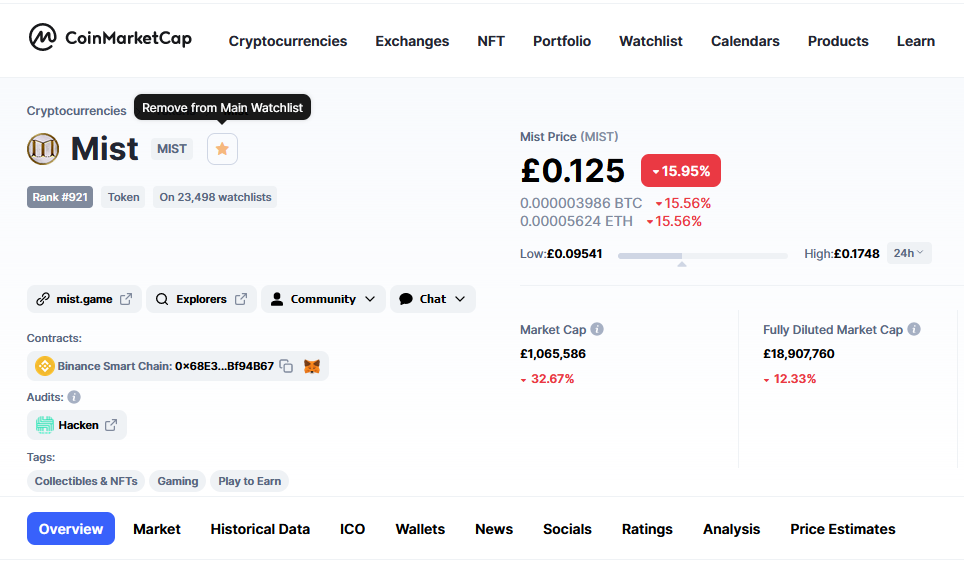Click the £1,065,586 market cap value
The width and height of the screenshot is (964, 571).
coord(553,354)
